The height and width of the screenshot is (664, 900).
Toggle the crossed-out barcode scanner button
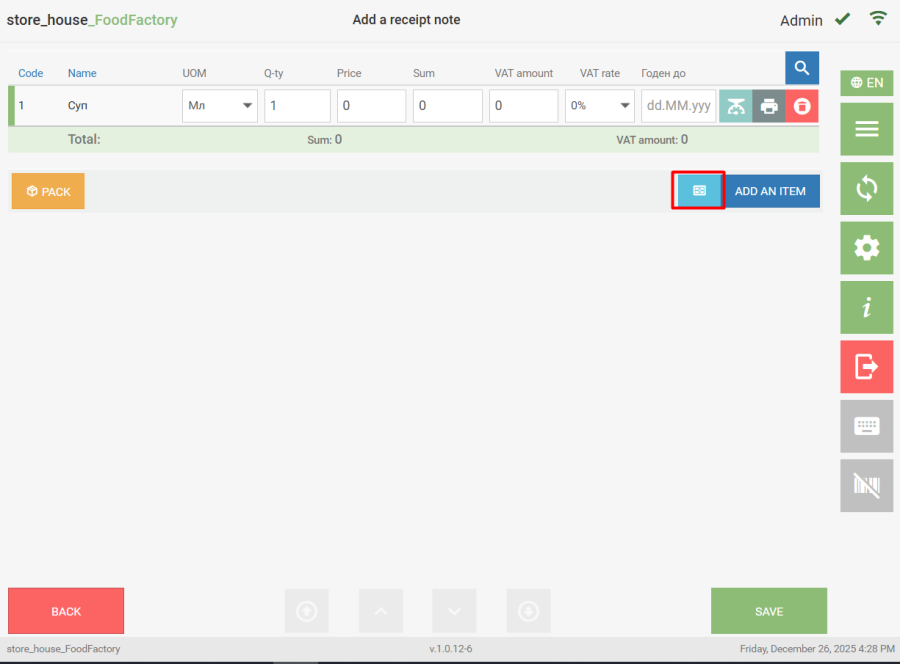click(866, 486)
